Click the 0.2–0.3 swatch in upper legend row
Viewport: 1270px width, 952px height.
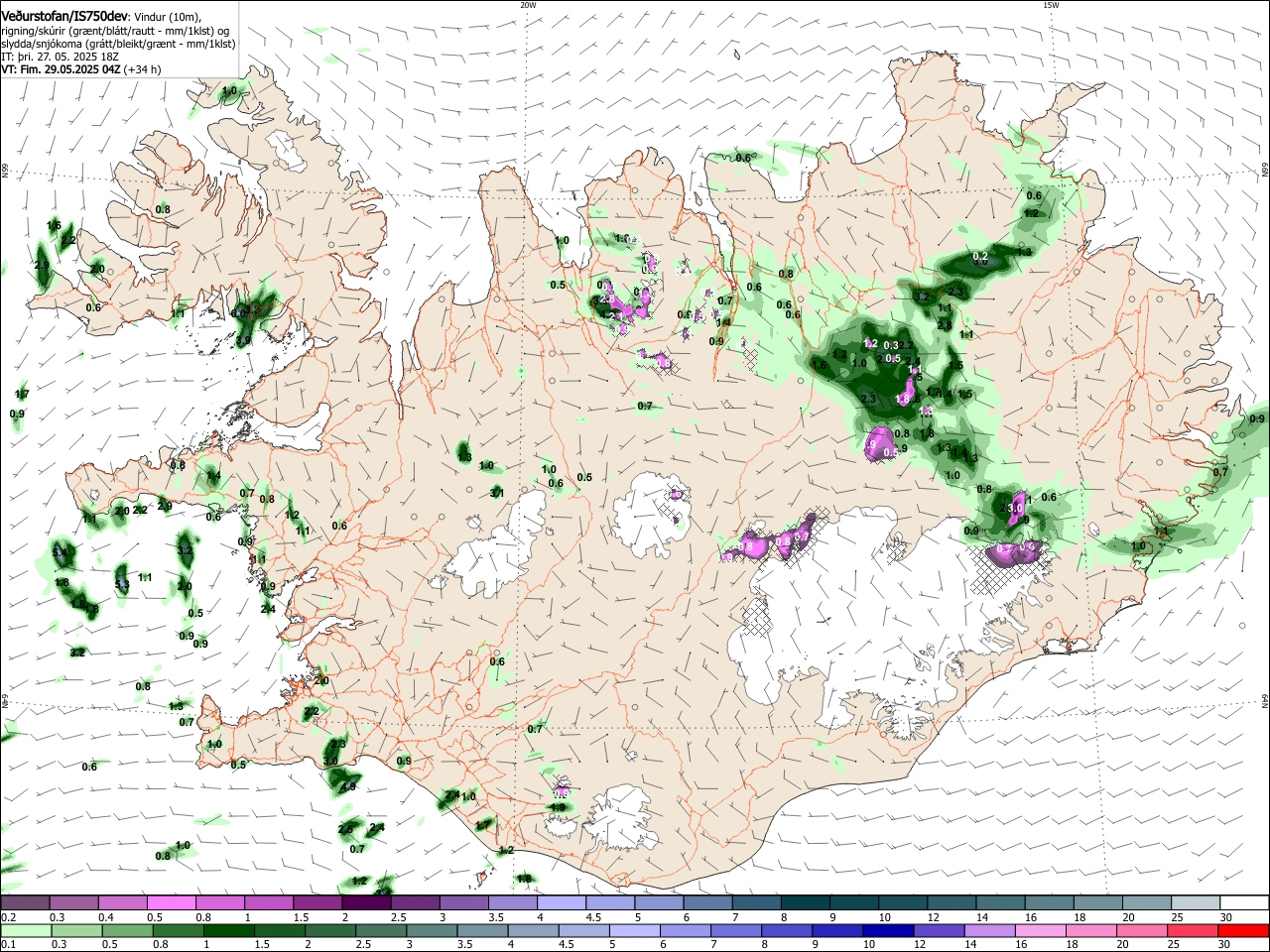tap(25, 903)
